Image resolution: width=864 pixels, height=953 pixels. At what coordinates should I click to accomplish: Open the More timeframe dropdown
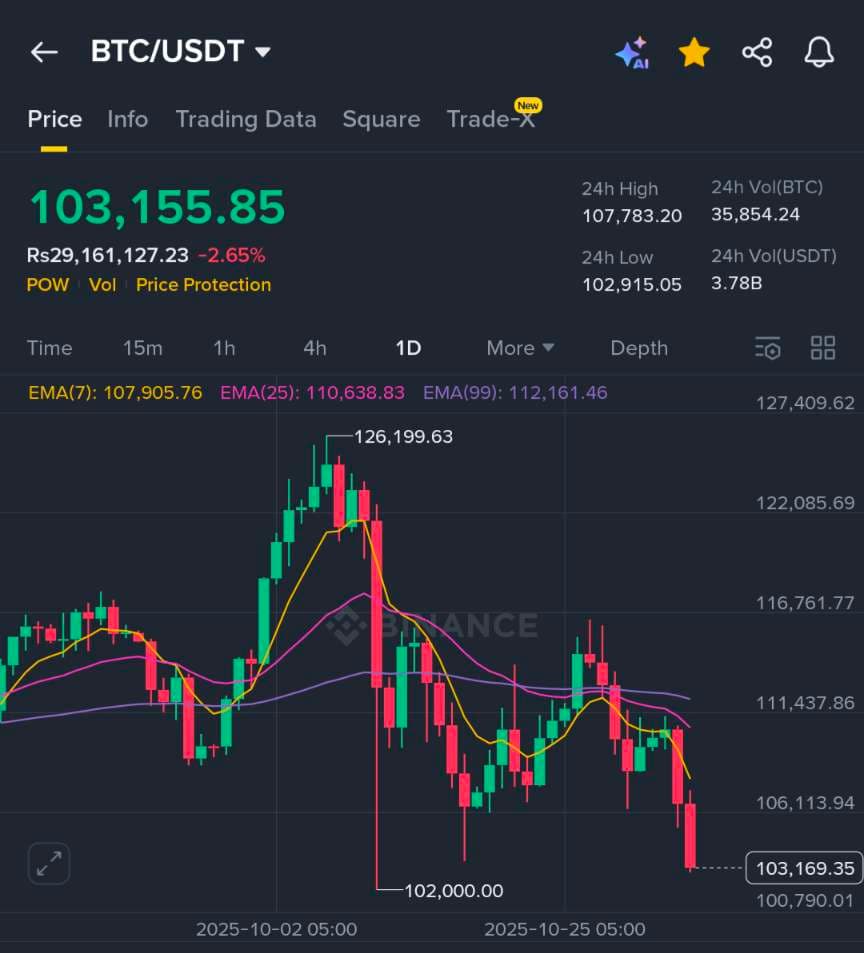pyautogui.click(x=520, y=348)
